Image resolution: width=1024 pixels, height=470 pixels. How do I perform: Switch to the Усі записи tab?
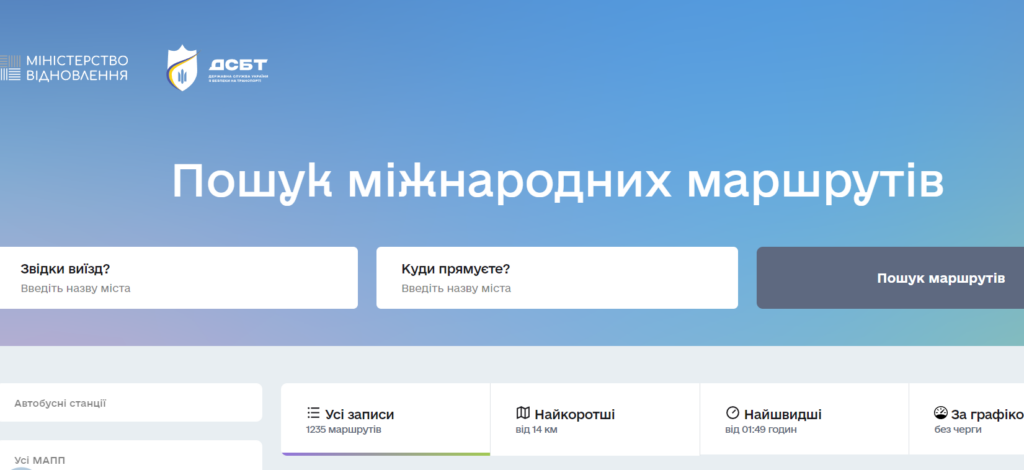pos(385,419)
